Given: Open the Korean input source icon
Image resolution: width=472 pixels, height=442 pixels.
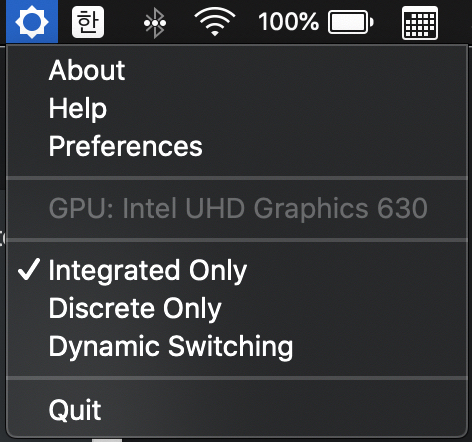Looking at the screenshot, I should (88, 22).
